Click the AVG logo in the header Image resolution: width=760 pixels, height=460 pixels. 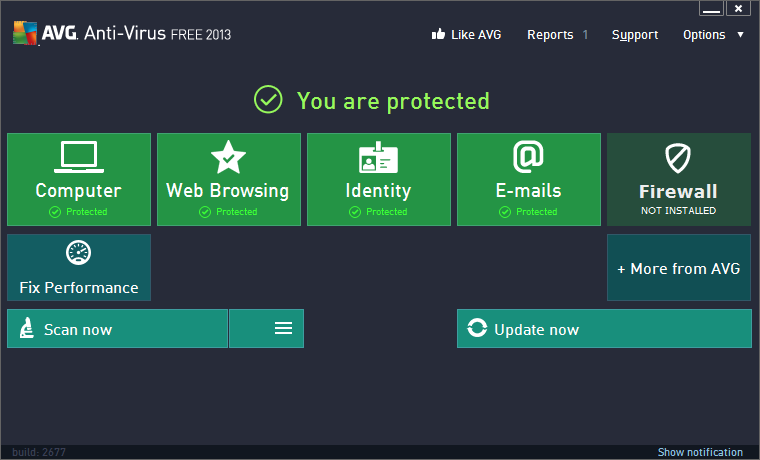[25, 34]
